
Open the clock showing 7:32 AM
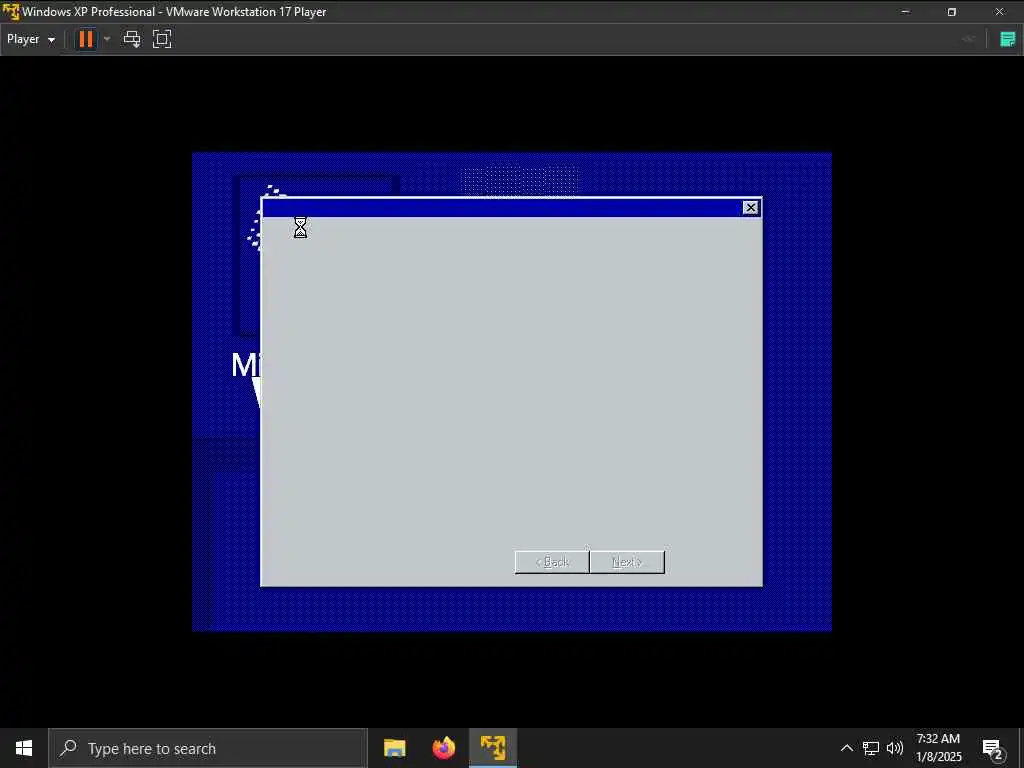[x=938, y=748]
